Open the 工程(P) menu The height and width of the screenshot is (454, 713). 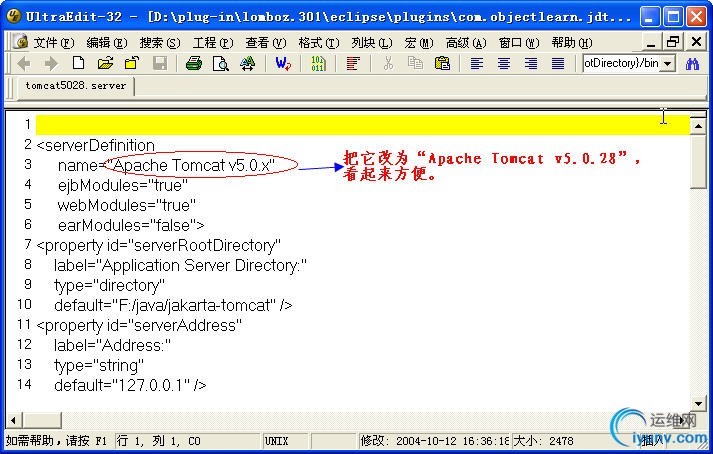pos(212,43)
